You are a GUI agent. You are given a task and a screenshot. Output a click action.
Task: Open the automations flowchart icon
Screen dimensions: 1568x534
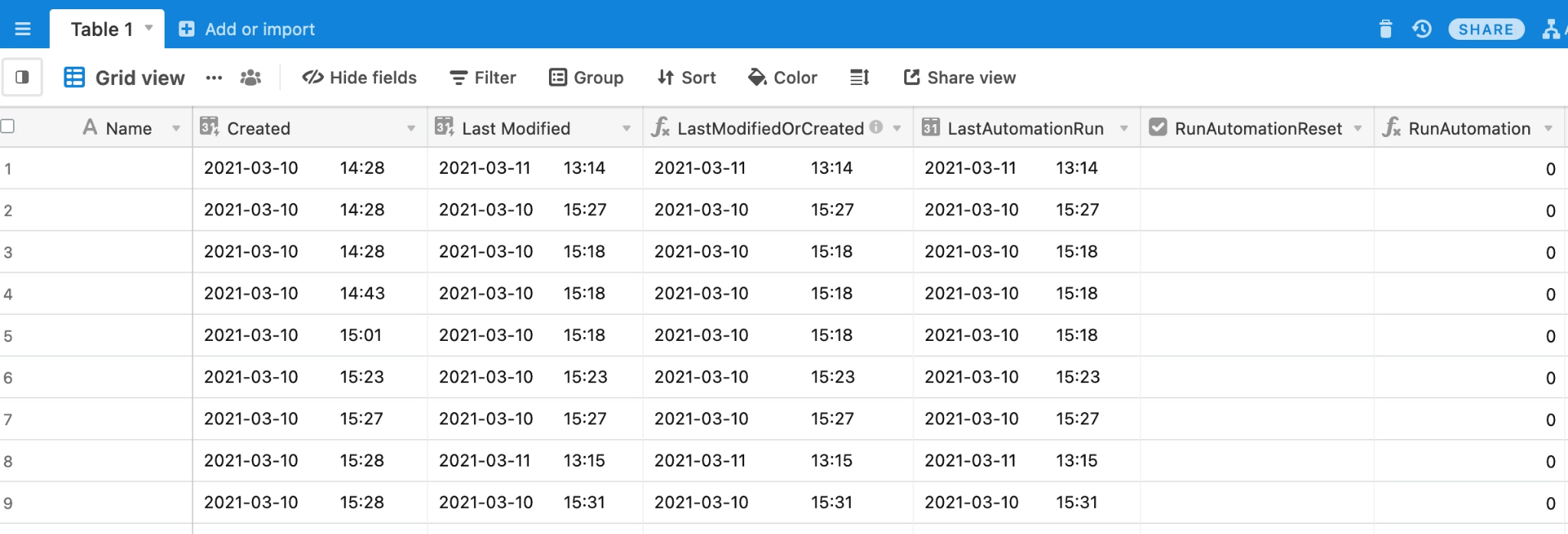tap(1552, 28)
